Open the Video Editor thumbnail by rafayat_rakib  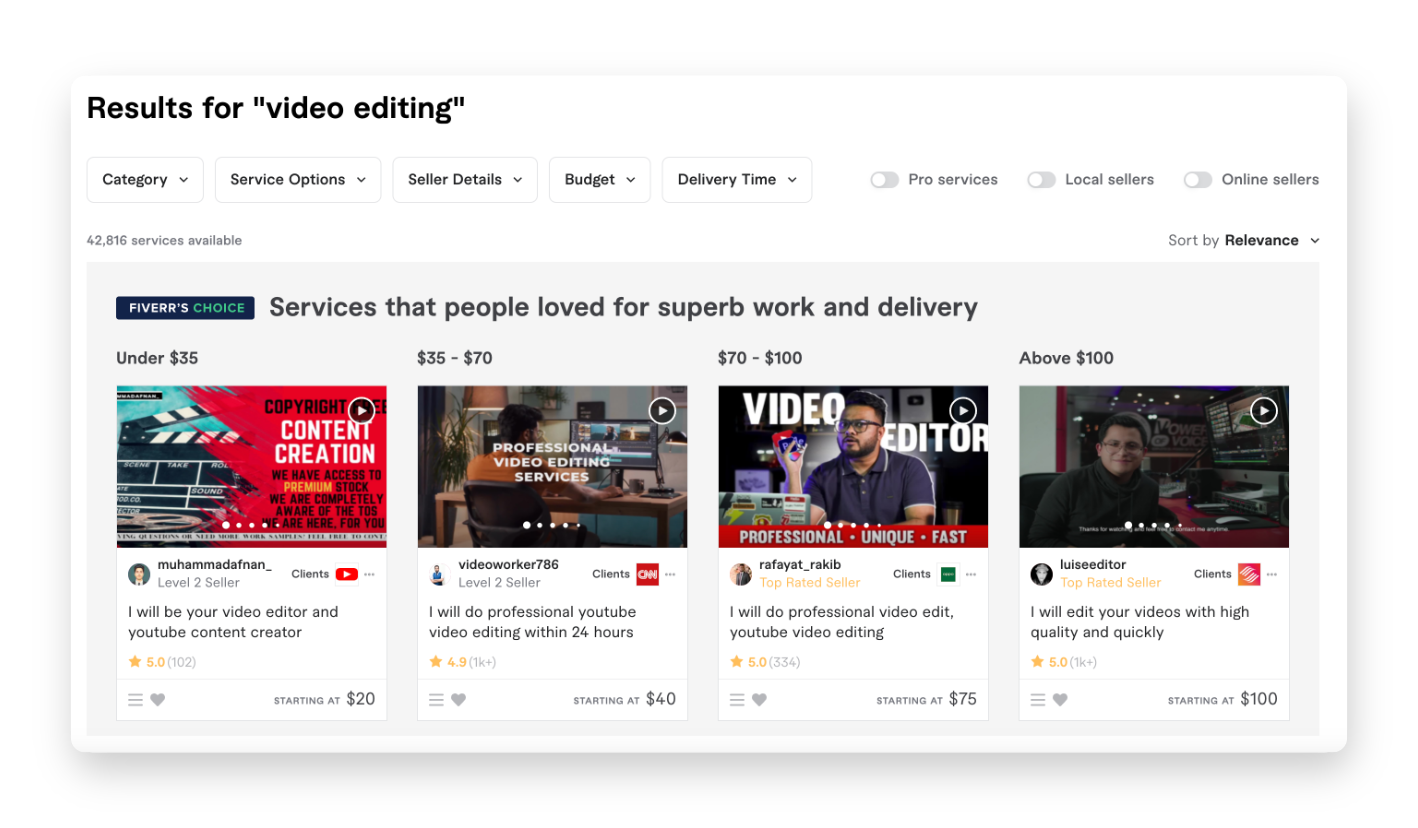(x=854, y=467)
